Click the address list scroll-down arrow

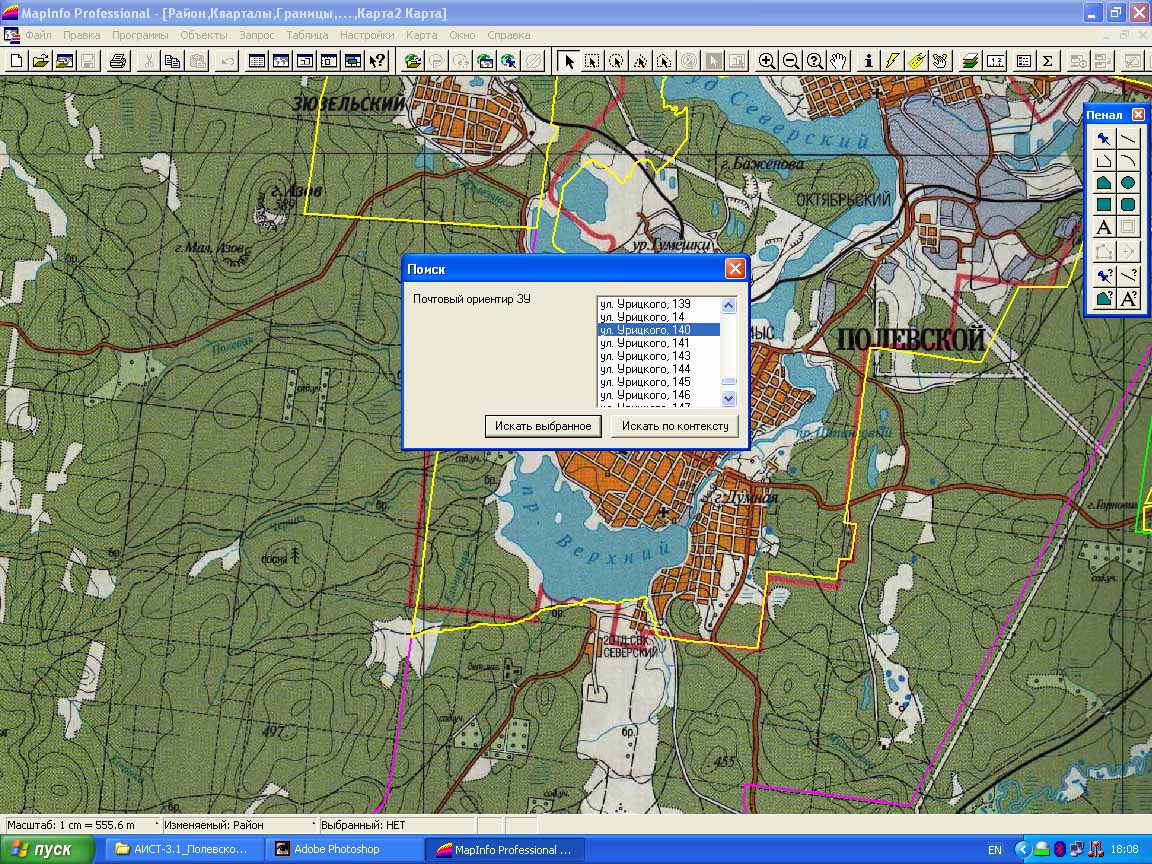[x=729, y=398]
